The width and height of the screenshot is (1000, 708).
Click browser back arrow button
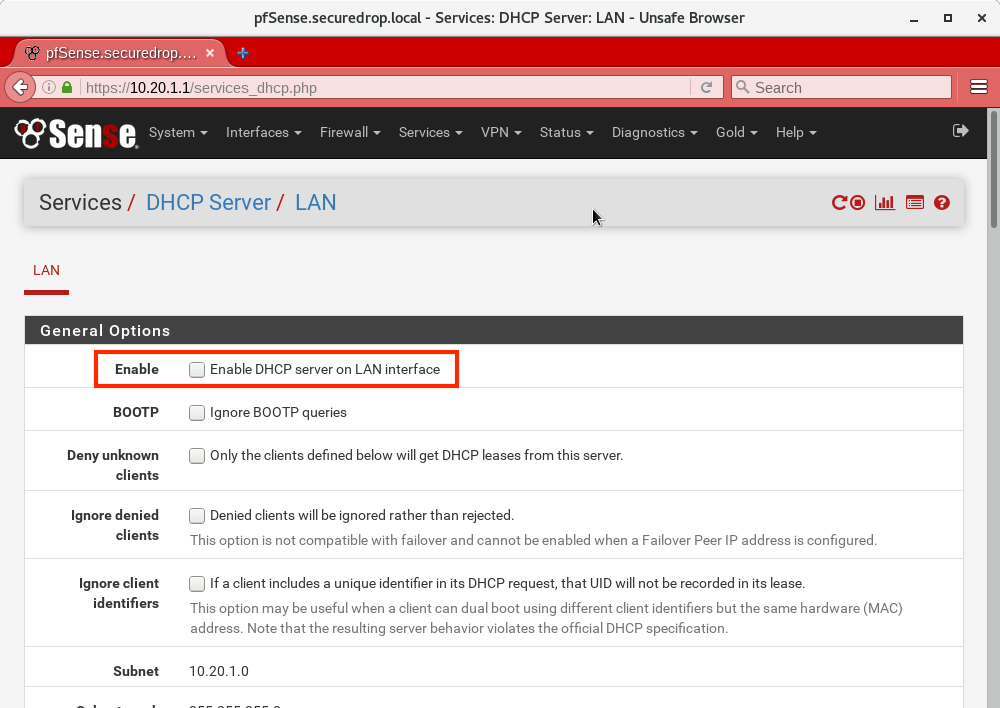(x=20, y=87)
